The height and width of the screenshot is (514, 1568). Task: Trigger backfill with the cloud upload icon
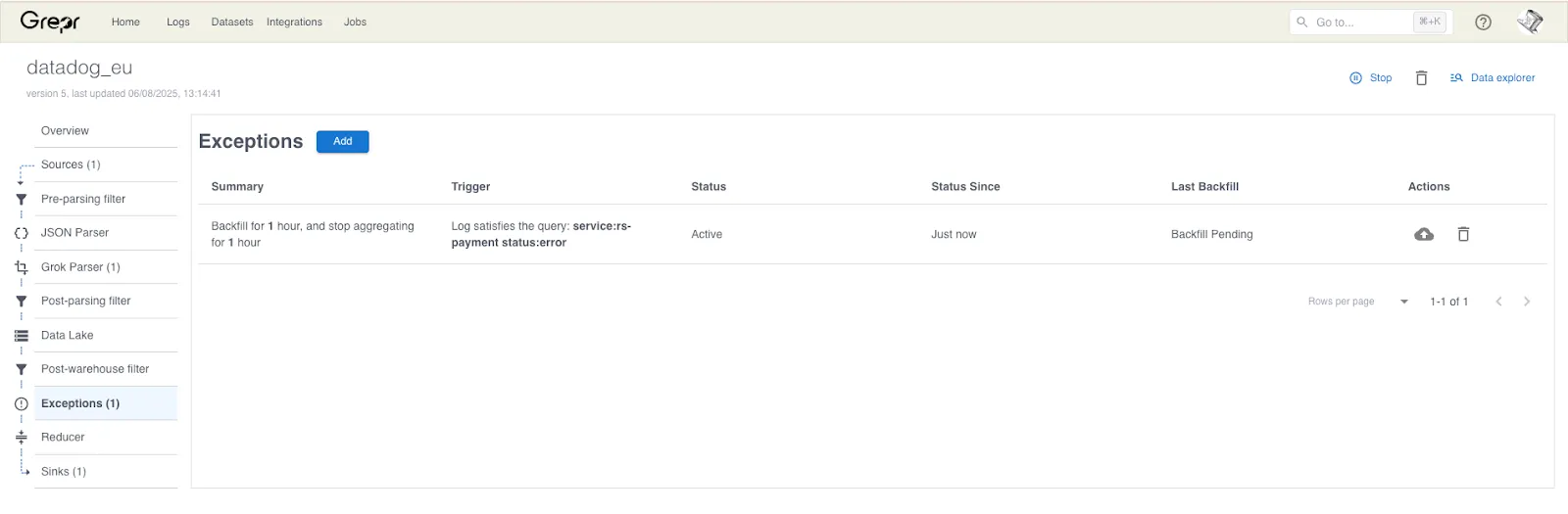point(1424,234)
